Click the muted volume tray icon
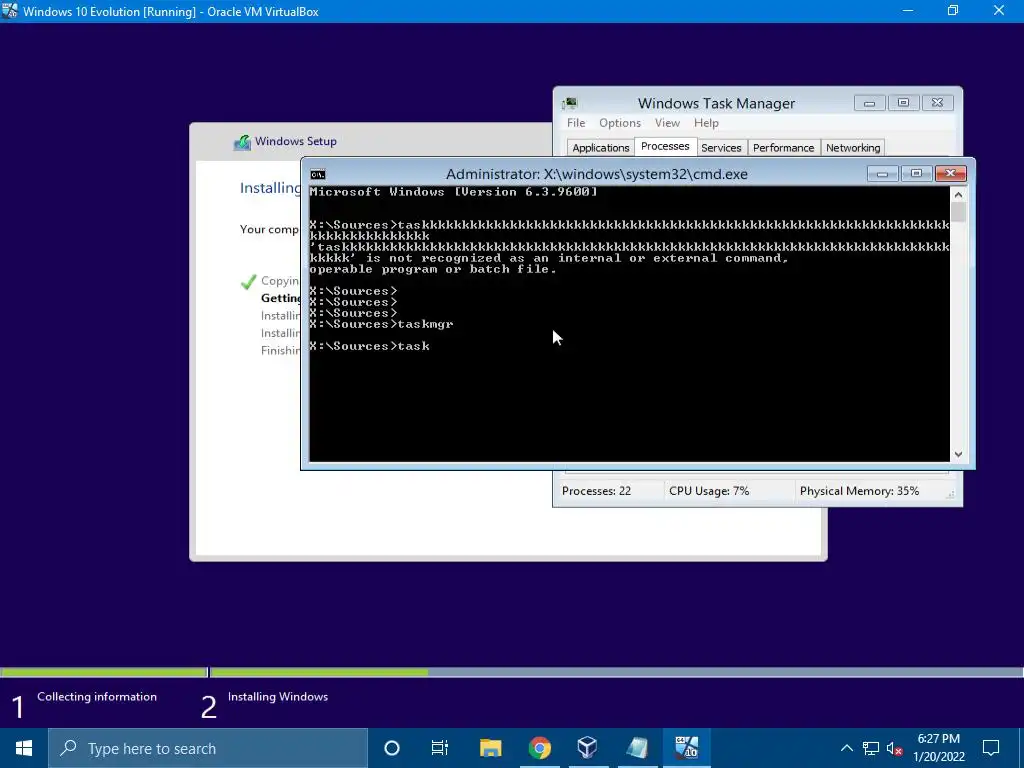The width and height of the screenshot is (1024, 768). (895, 748)
